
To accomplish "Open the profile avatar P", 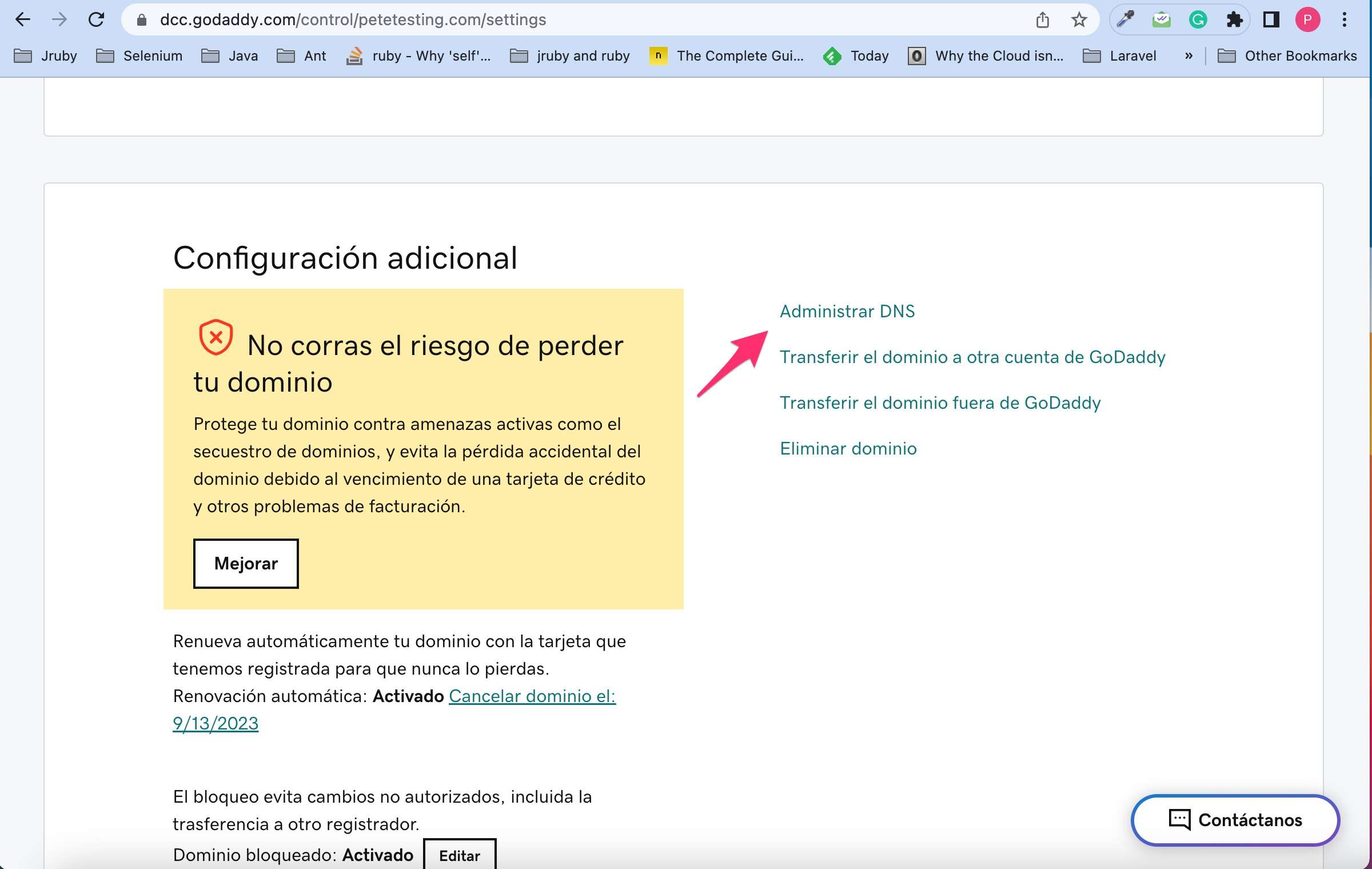I will (1307, 20).
